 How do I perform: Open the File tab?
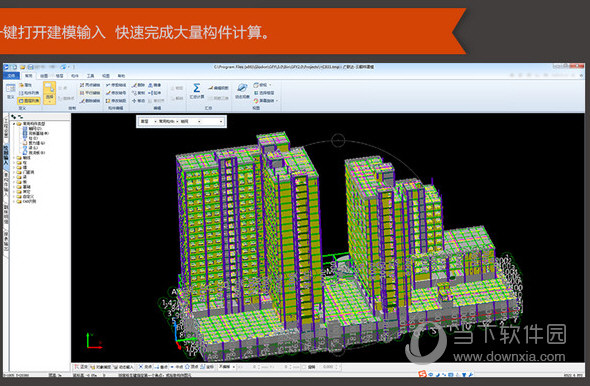click(x=11, y=76)
